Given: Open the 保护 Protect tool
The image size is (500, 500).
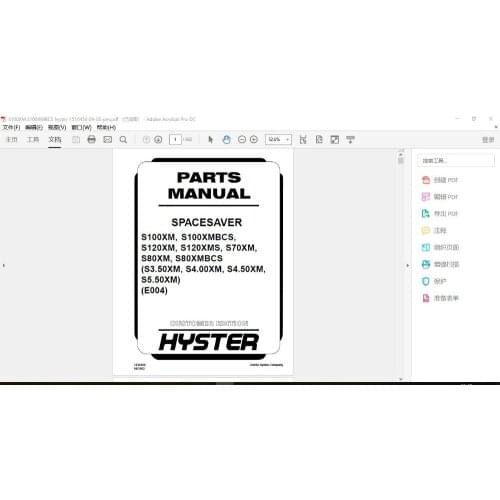Looking at the screenshot, I should [434, 281].
